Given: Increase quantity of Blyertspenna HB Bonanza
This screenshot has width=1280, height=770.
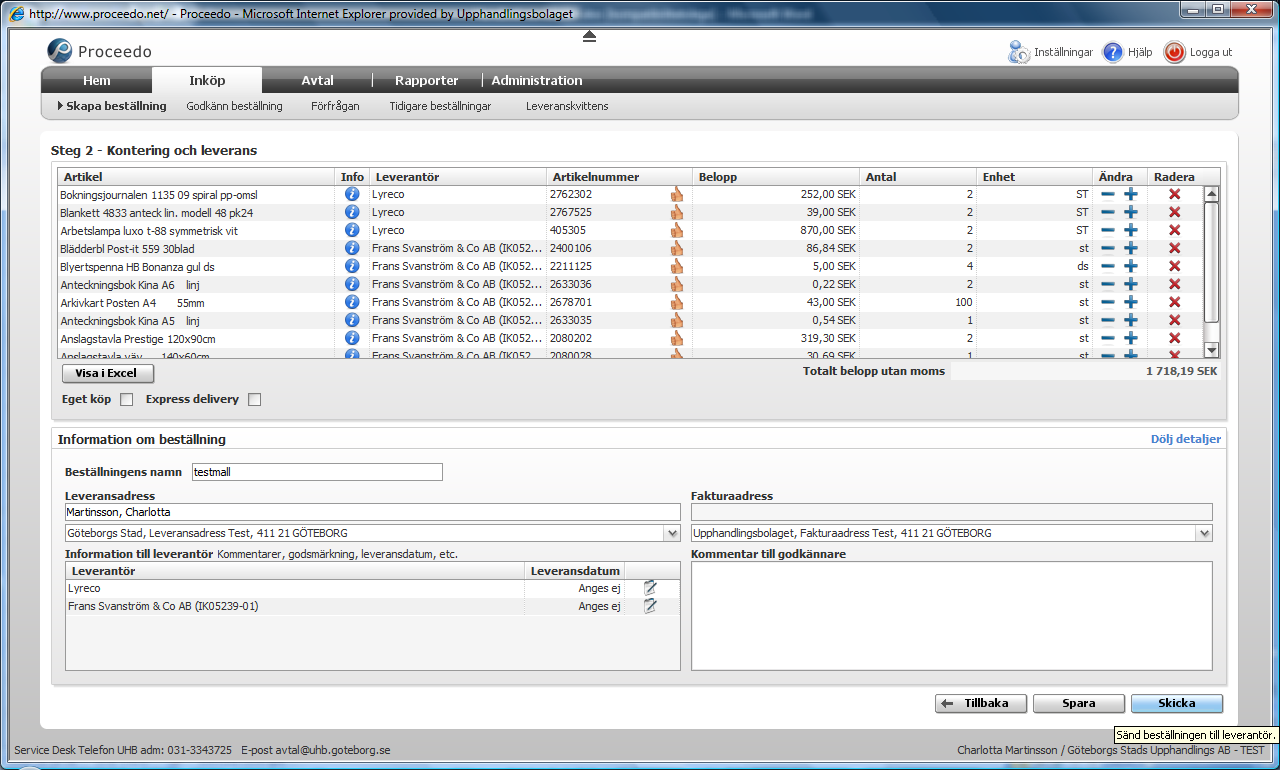Looking at the screenshot, I should (1131, 266).
